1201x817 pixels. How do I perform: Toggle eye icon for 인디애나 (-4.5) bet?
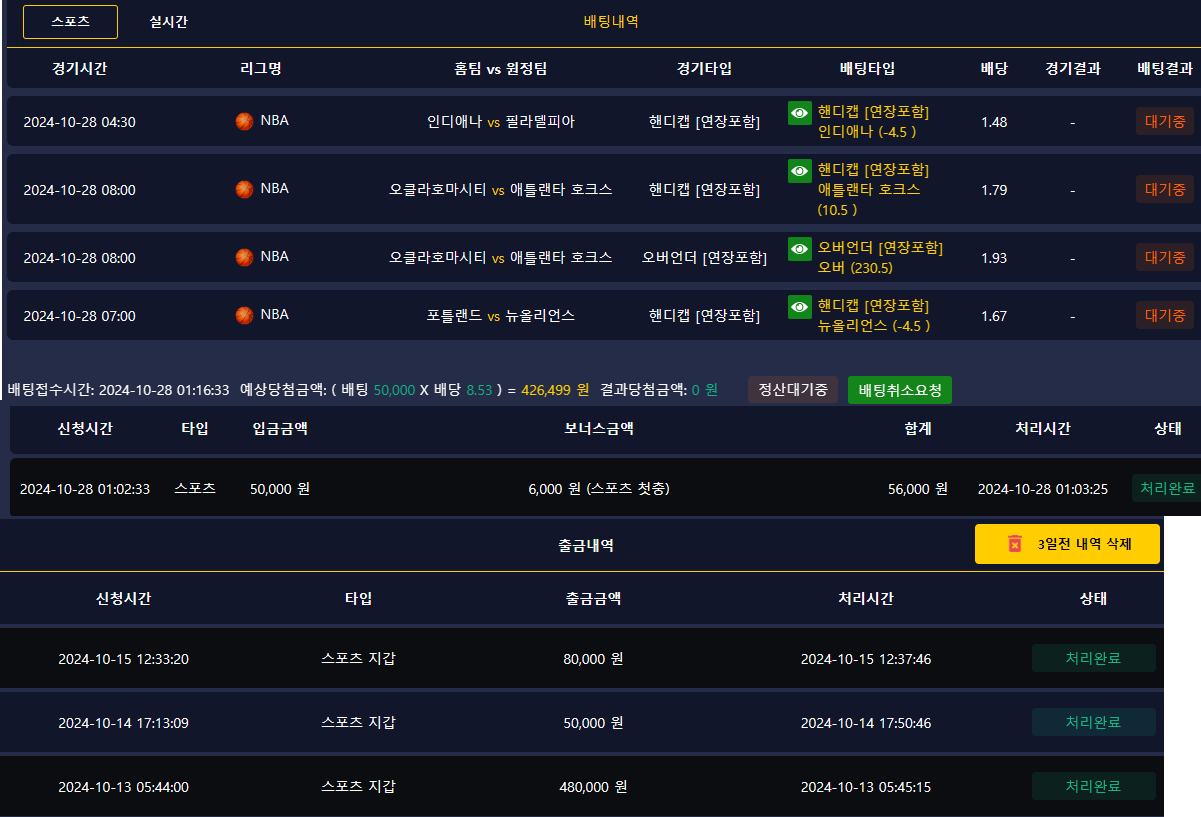pos(799,113)
